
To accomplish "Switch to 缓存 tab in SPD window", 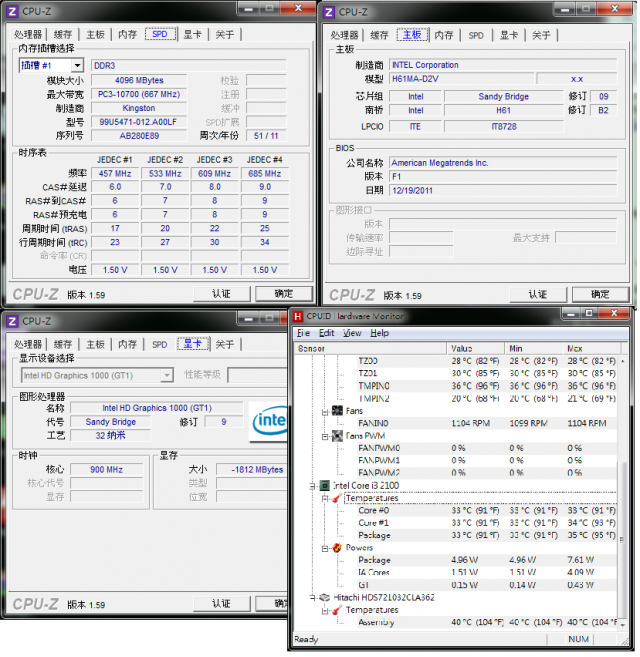I will pyautogui.click(x=63, y=34).
